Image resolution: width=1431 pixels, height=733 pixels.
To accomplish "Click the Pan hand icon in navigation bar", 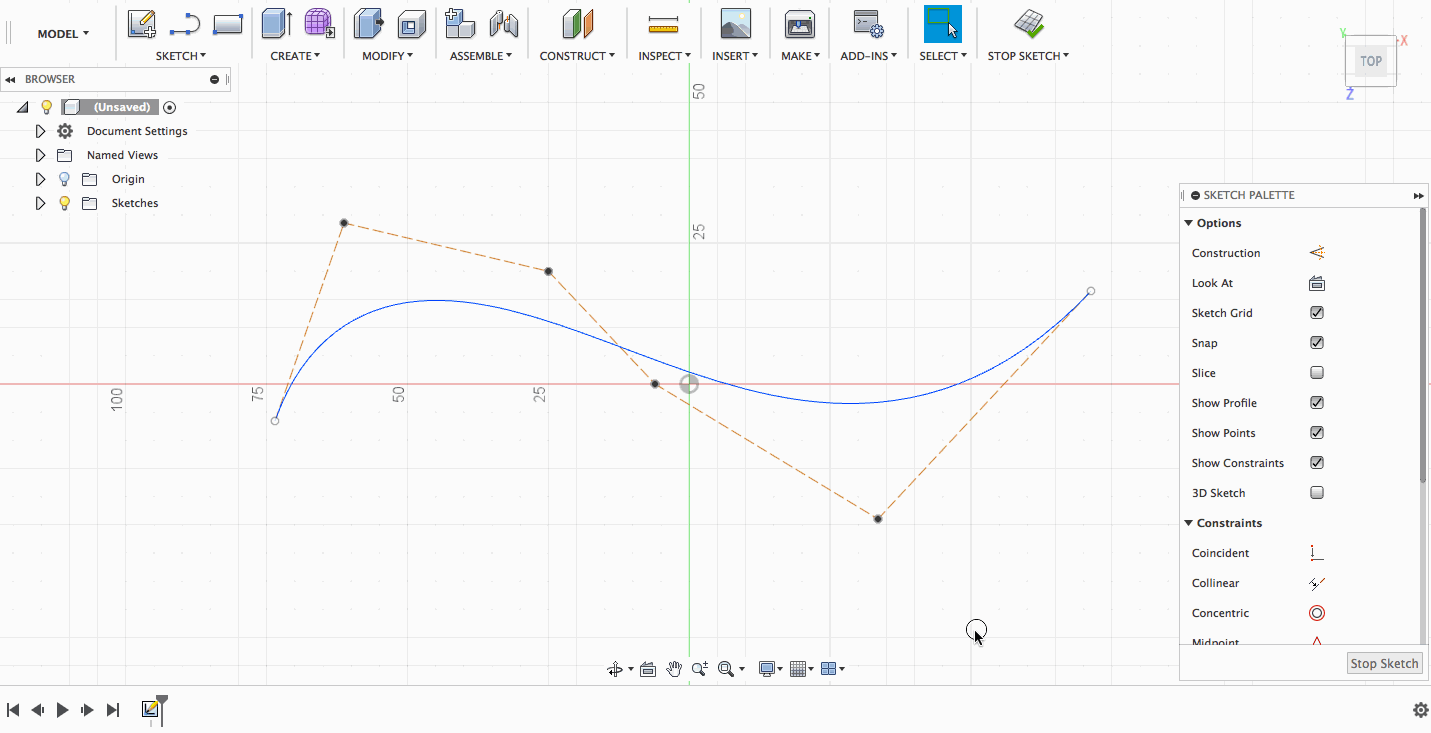I will 674,669.
